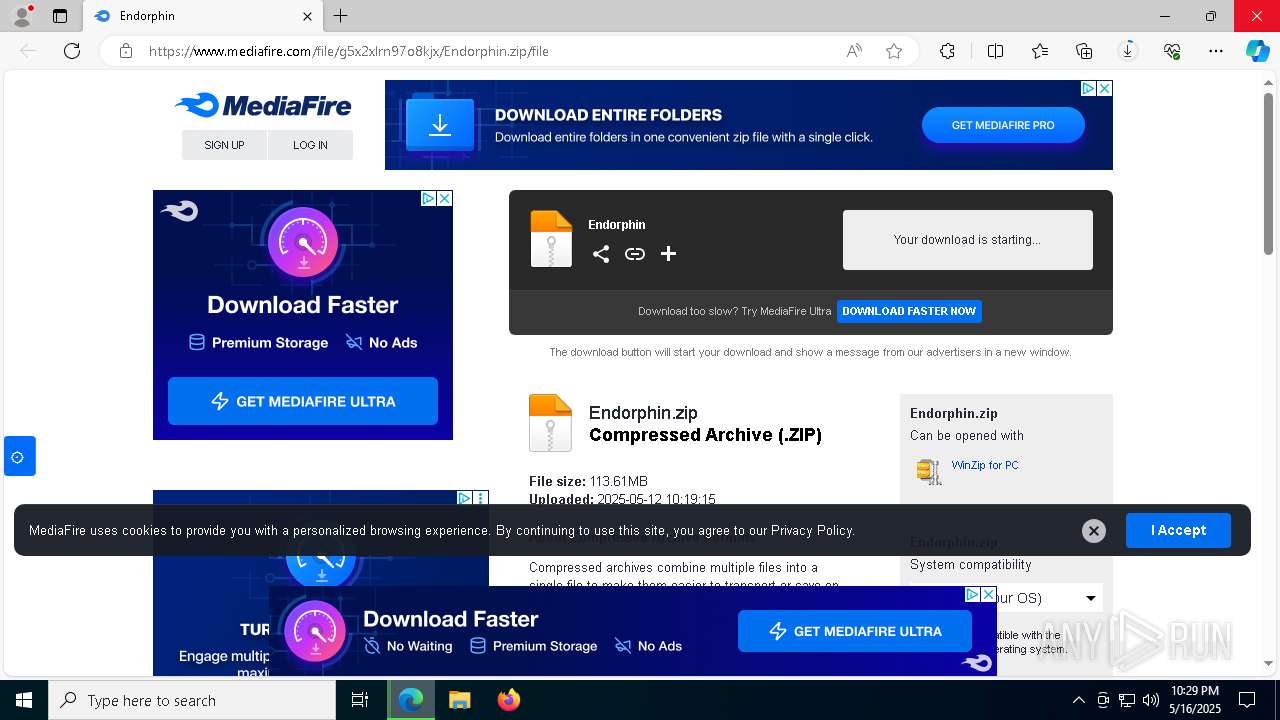Open the favorites list
Screen dimensions: 1280x720
tap(1040, 51)
